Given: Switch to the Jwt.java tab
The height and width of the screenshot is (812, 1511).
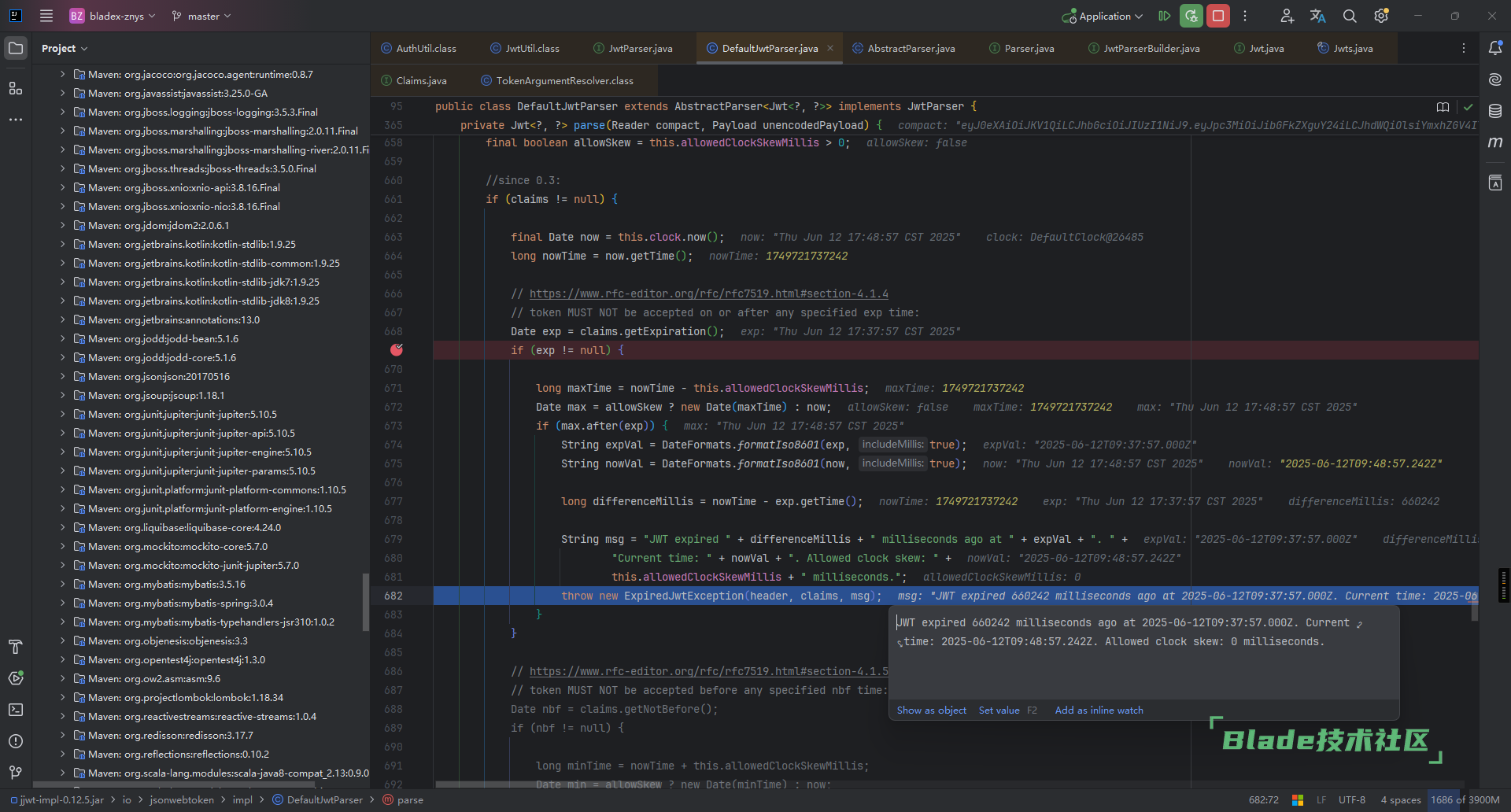Looking at the screenshot, I should click(1258, 48).
